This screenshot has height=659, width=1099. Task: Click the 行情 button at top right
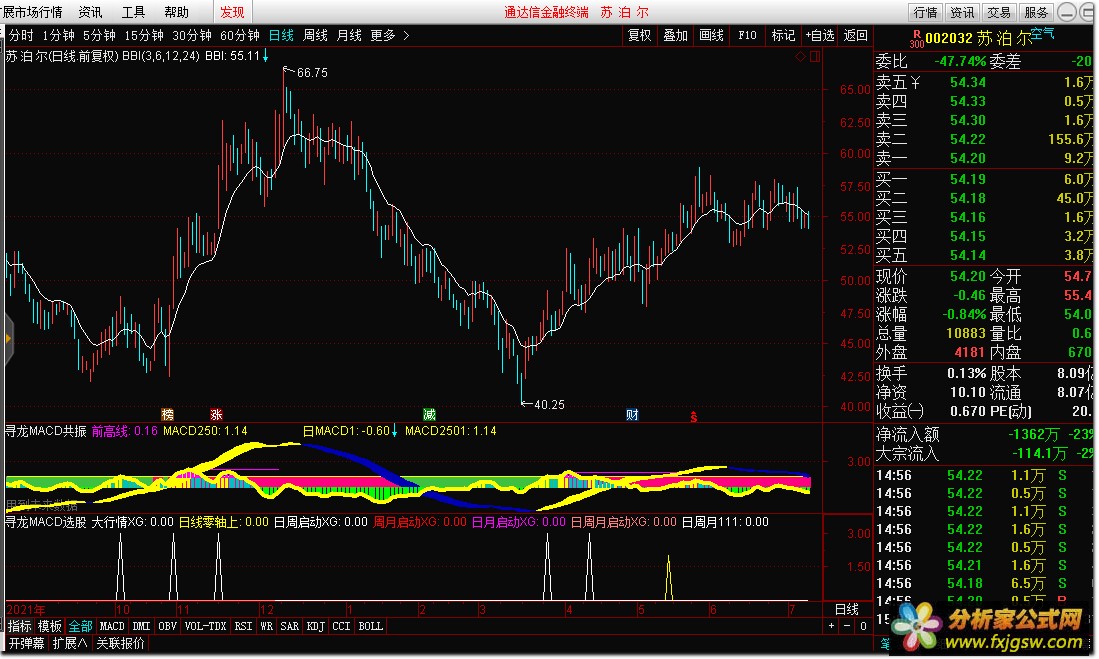tap(925, 12)
